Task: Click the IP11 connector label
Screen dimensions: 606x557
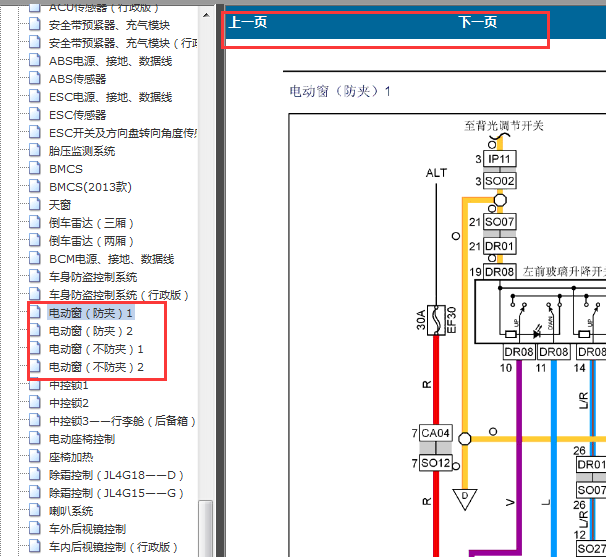Action: (x=499, y=159)
